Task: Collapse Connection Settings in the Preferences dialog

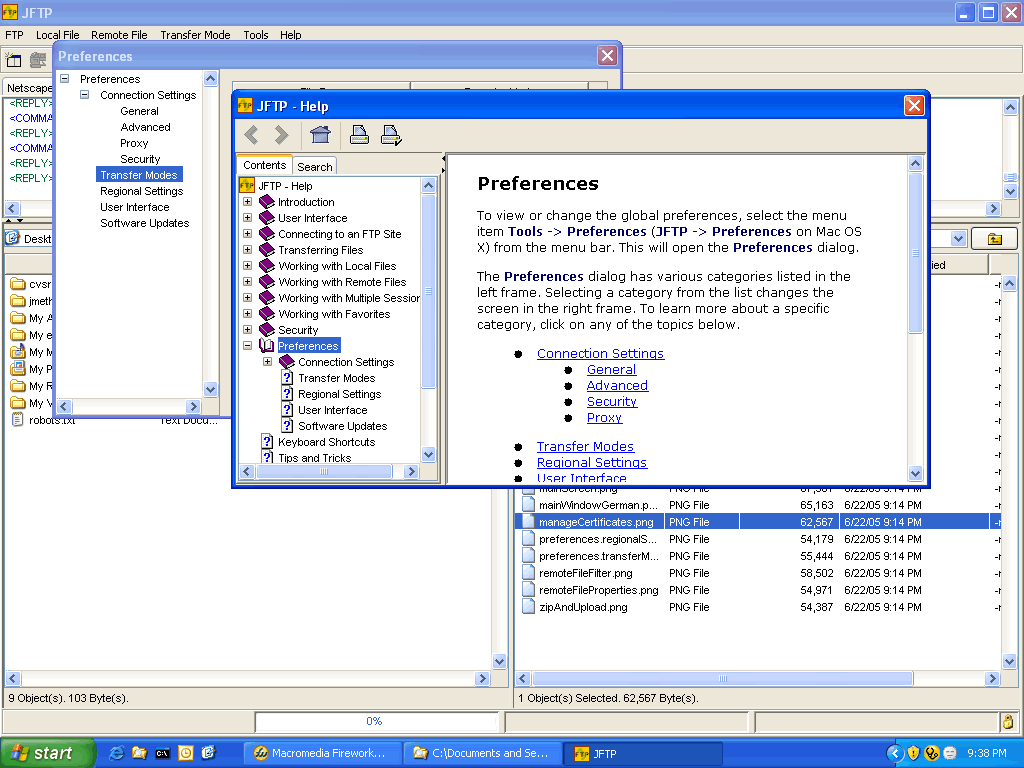Action: click(84, 95)
